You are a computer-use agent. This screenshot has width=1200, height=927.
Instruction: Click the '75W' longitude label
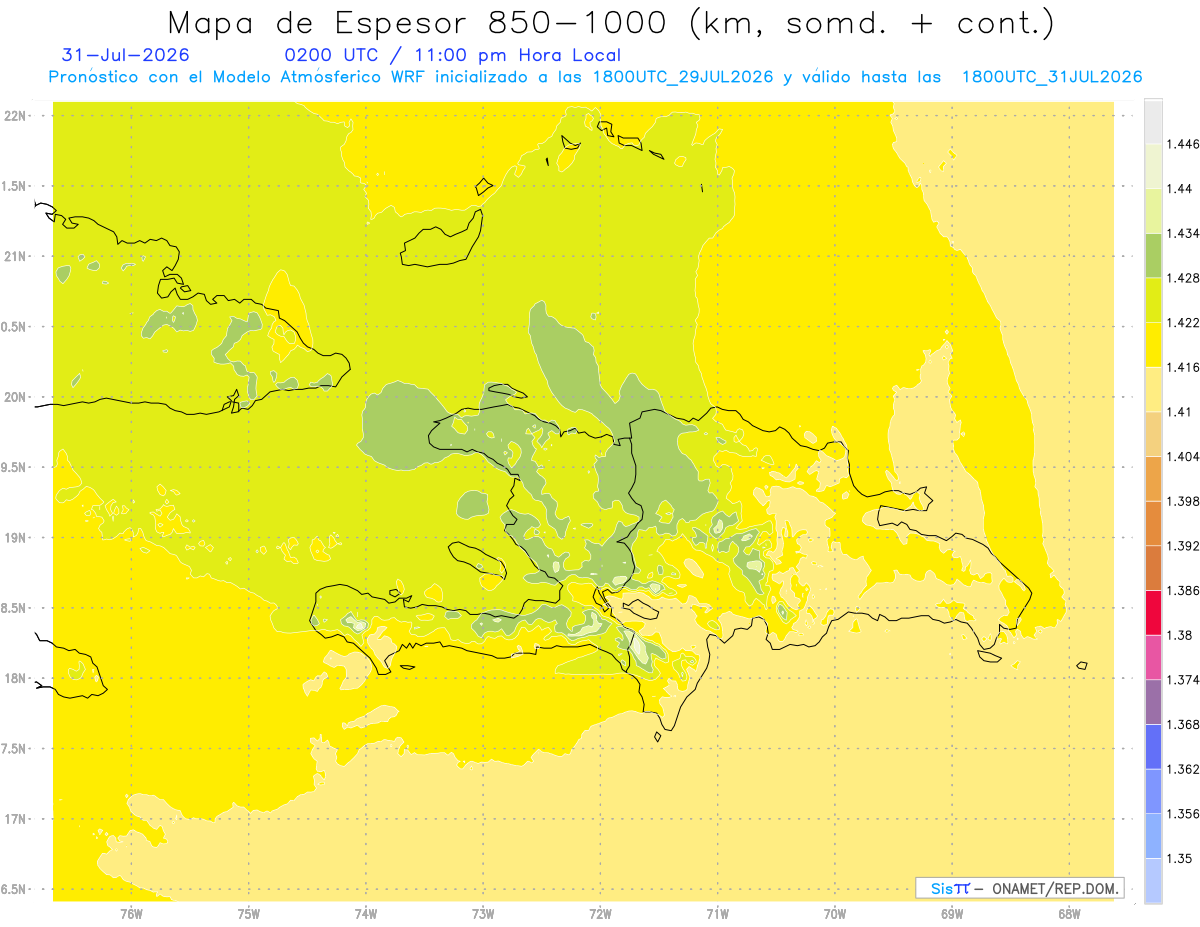tap(248, 914)
